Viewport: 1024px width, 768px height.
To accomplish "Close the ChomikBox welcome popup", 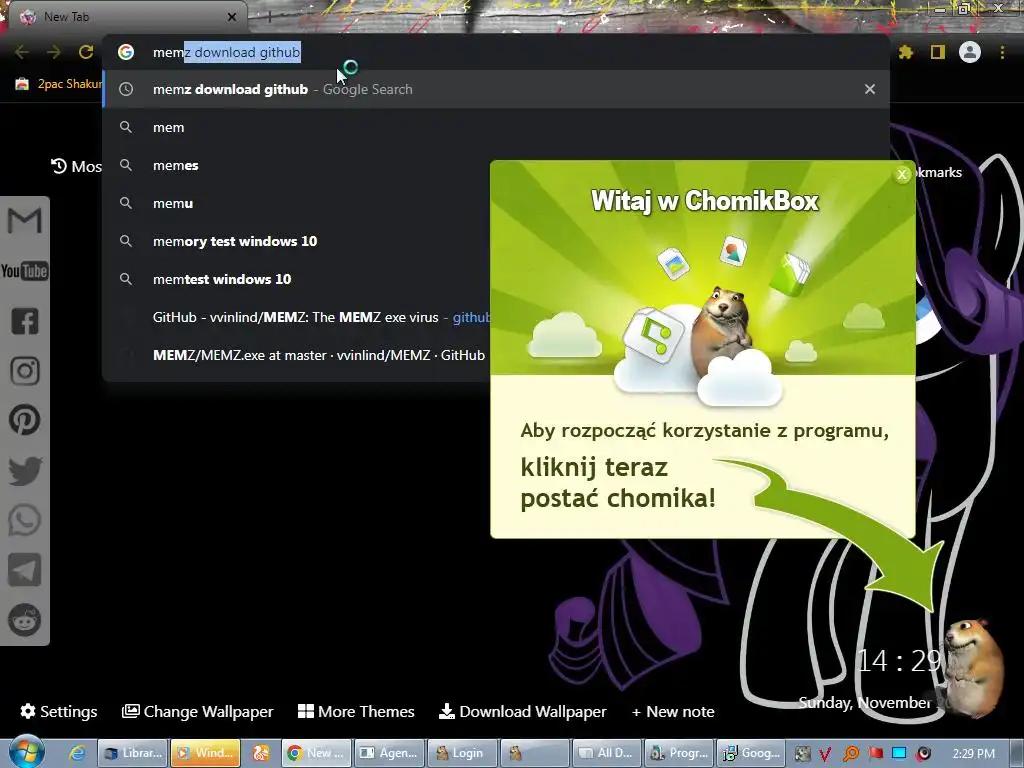I will pyautogui.click(x=902, y=174).
